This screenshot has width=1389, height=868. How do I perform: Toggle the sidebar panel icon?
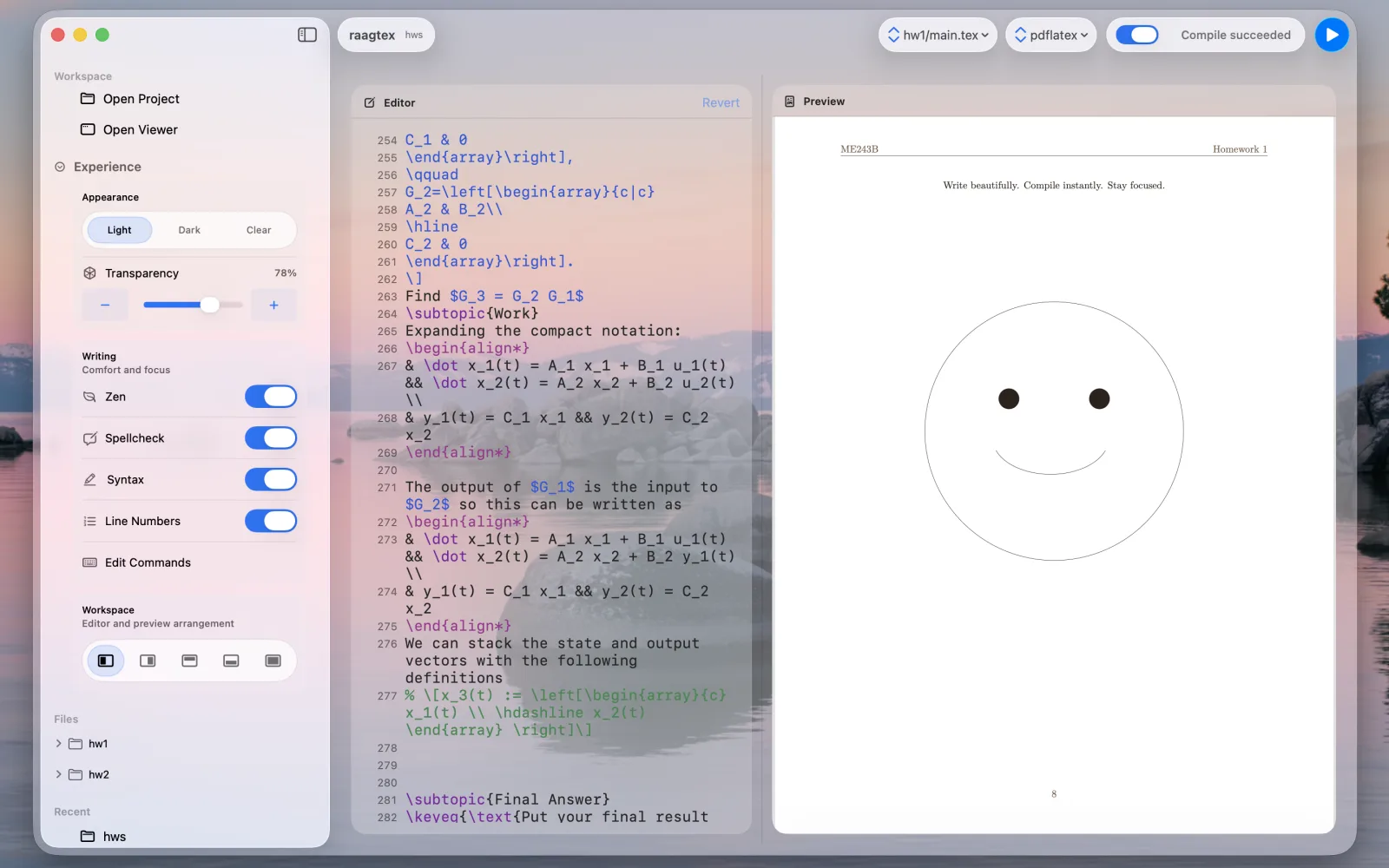click(307, 35)
